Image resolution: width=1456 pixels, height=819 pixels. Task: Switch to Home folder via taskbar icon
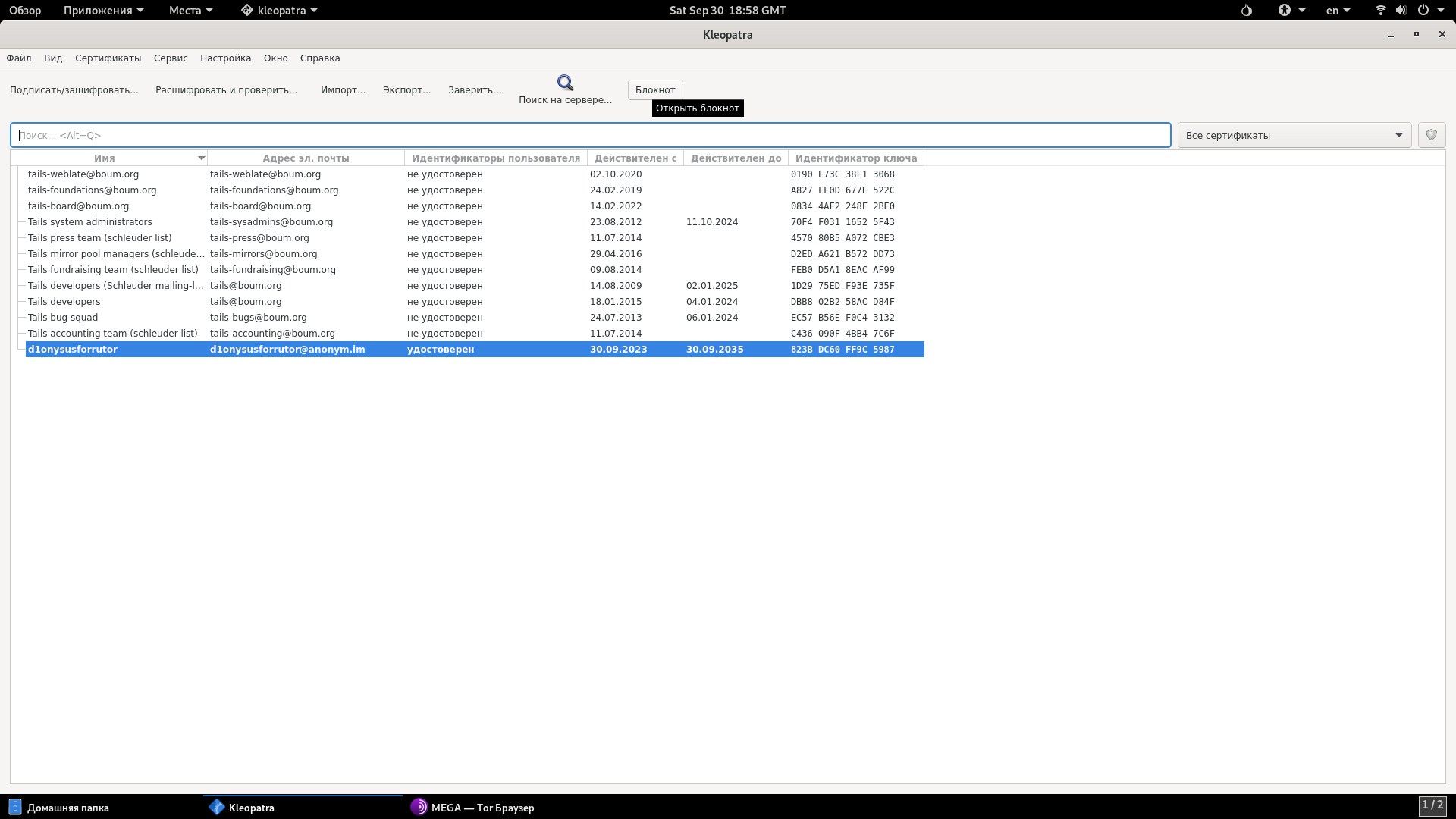14,808
